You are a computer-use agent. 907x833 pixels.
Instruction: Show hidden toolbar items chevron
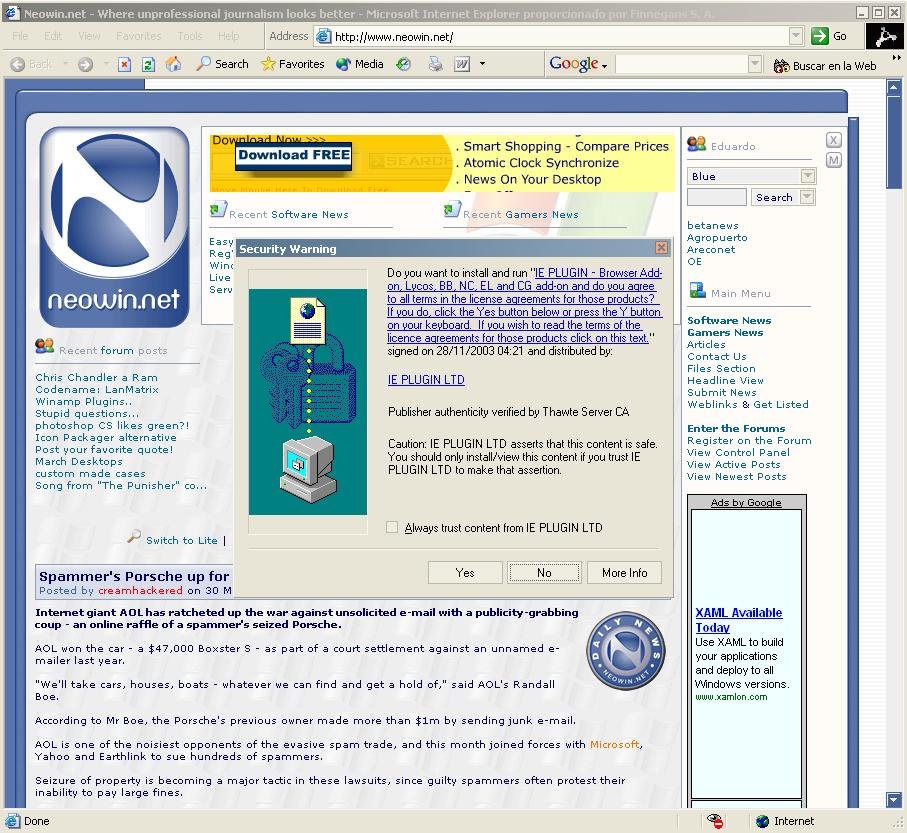tap(897, 58)
